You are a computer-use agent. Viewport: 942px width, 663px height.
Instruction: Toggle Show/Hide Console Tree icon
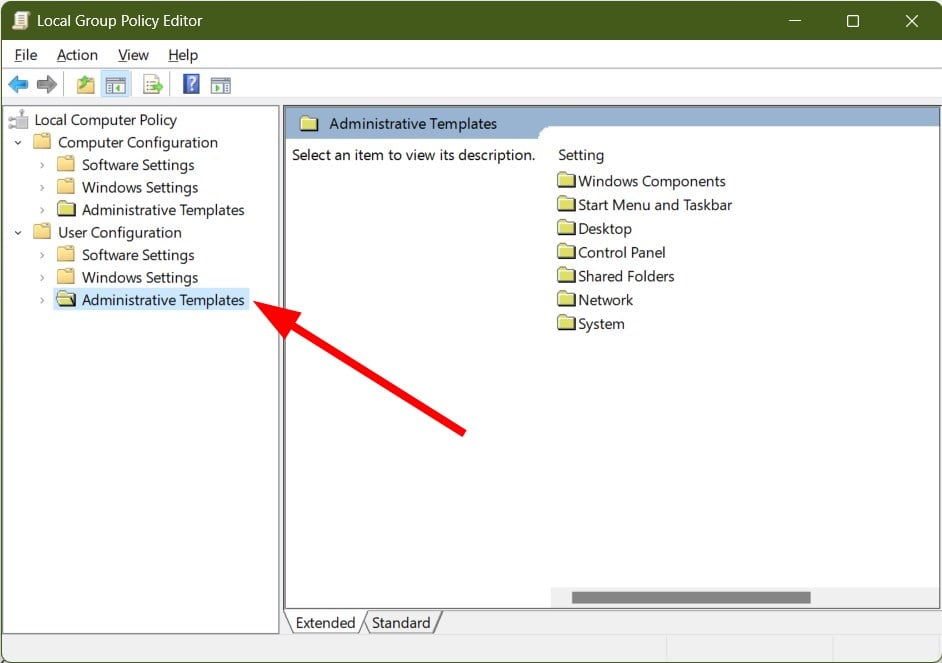coord(115,85)
